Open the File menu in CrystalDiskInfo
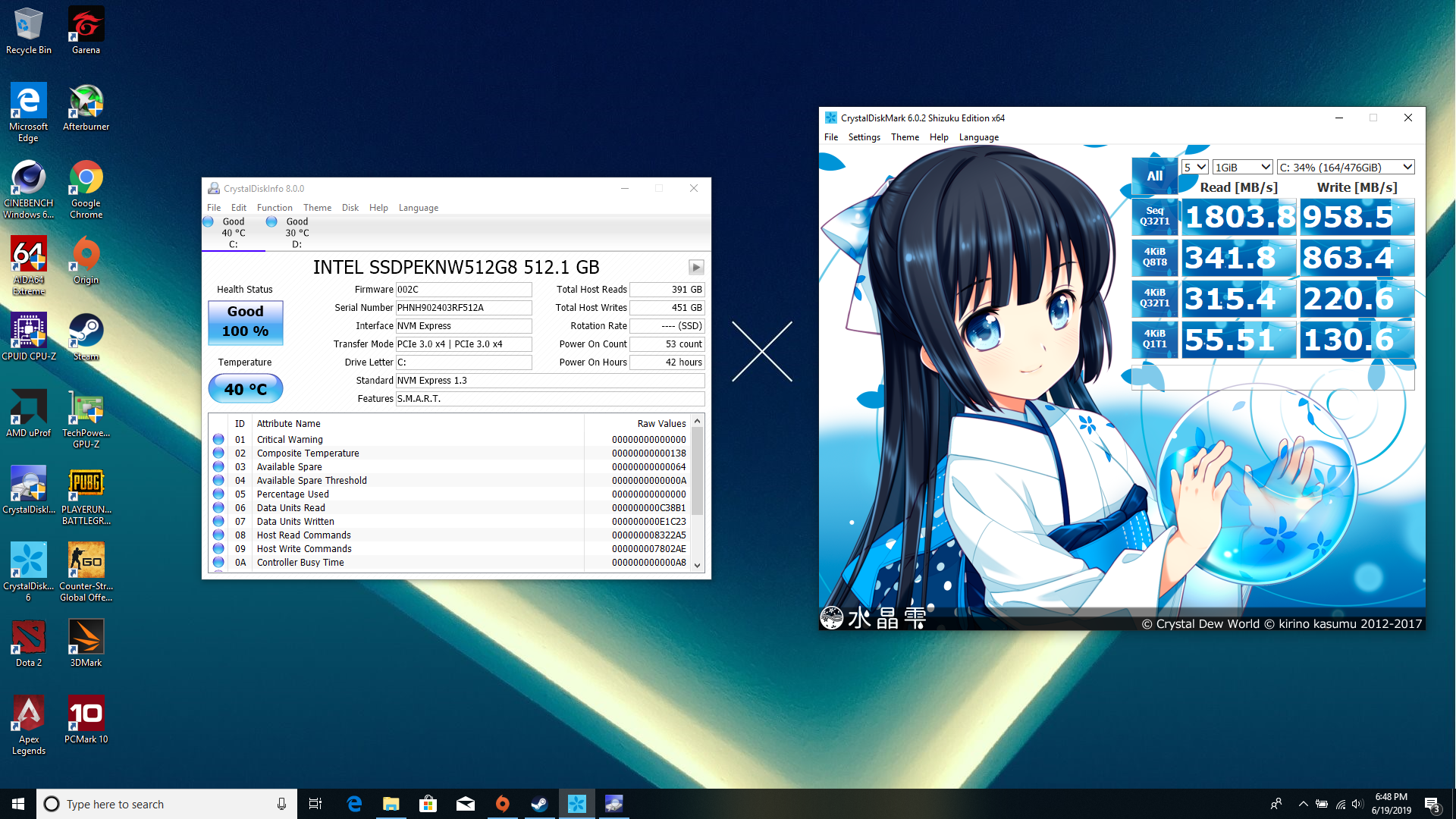 click(214, 208)
